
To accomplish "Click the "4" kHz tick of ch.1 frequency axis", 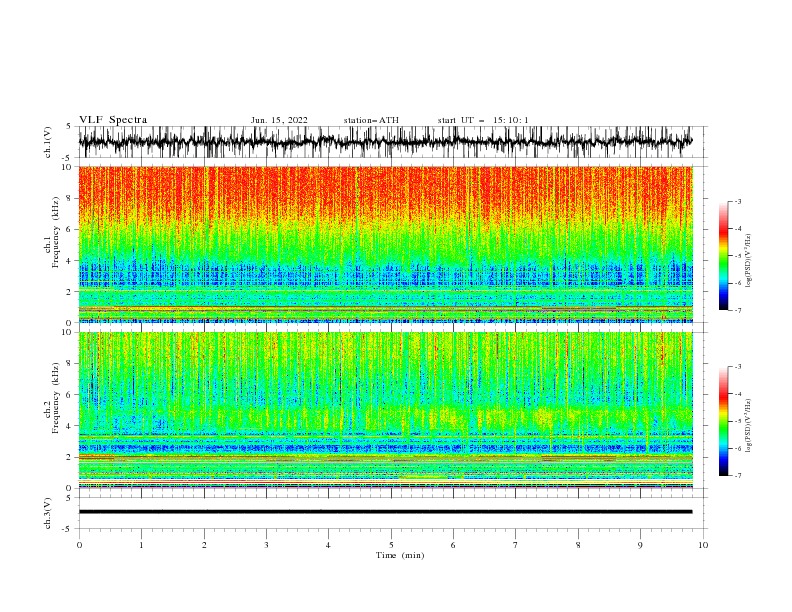I will point(69,261).
